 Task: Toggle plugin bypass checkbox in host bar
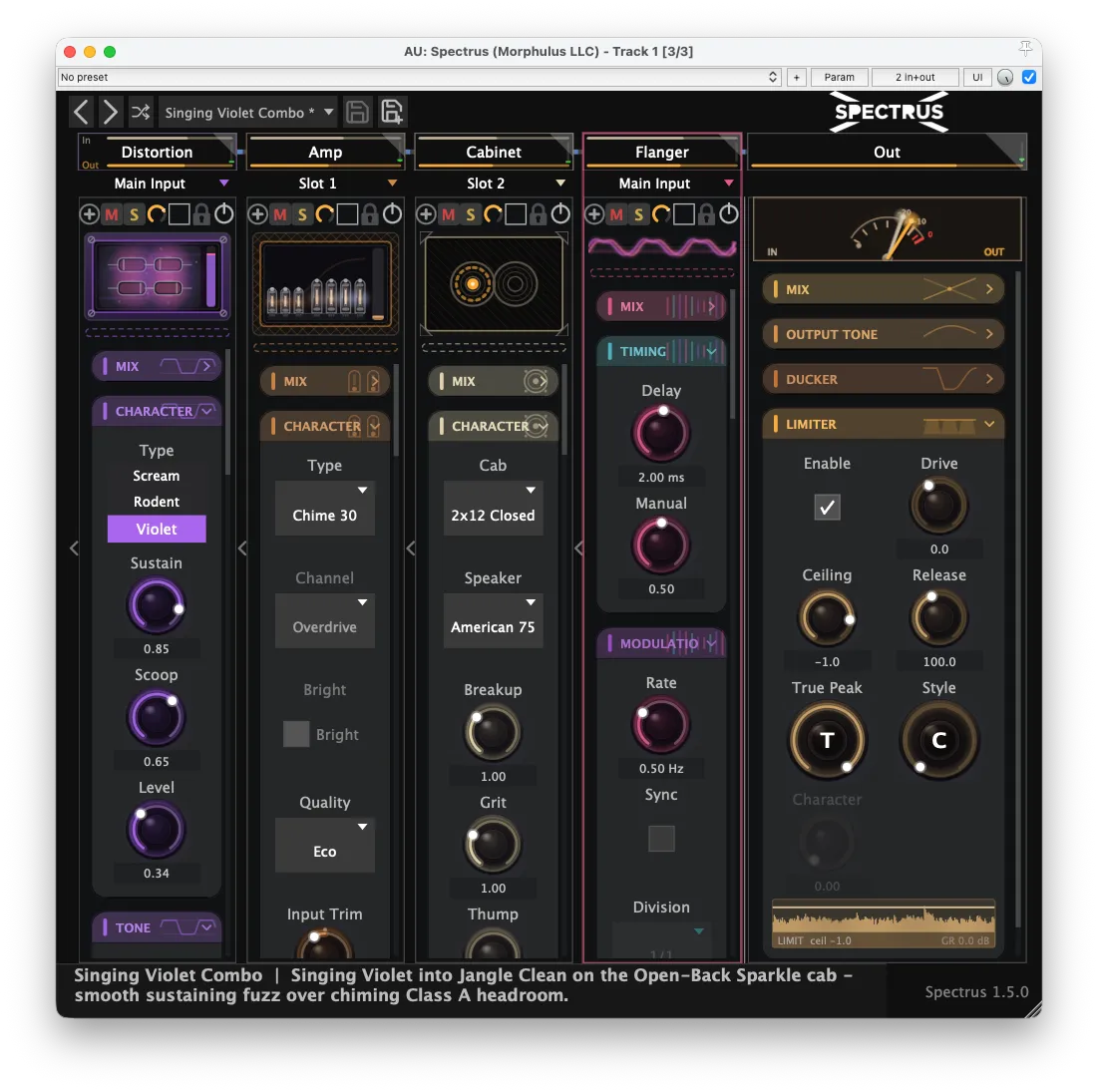1028,77
